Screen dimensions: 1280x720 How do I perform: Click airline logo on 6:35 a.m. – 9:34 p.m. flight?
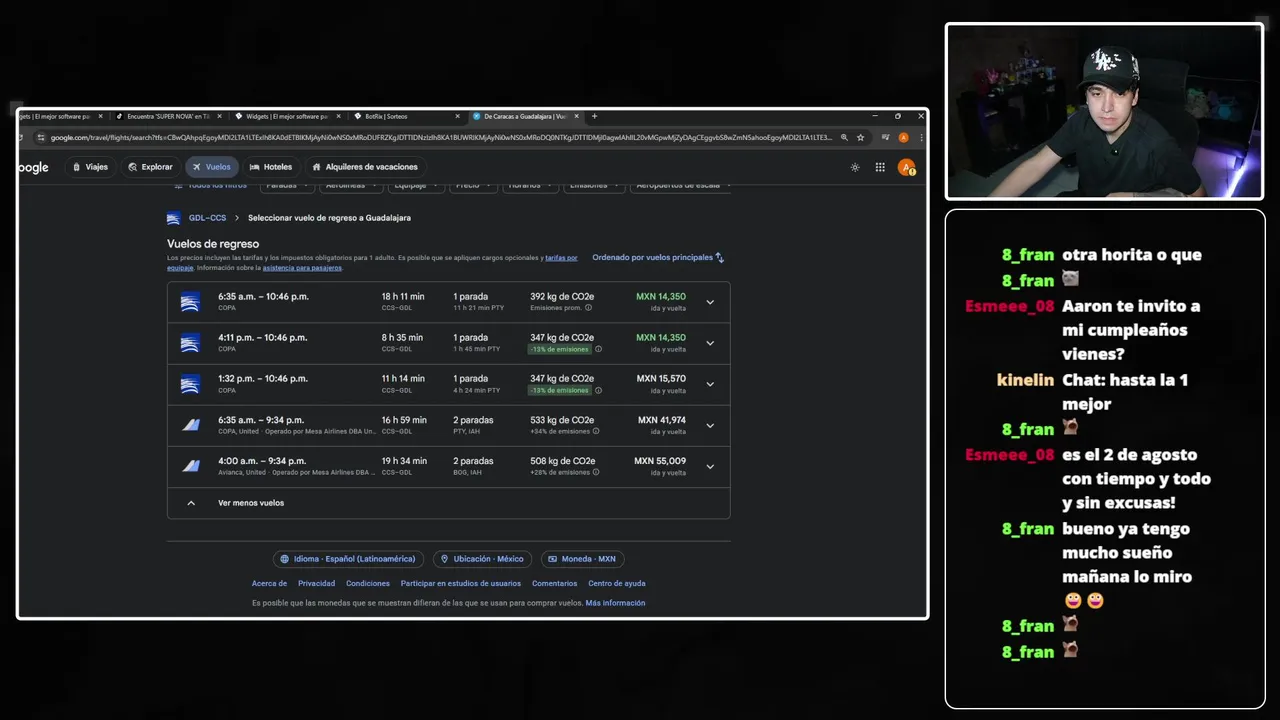tap(190, 425)
